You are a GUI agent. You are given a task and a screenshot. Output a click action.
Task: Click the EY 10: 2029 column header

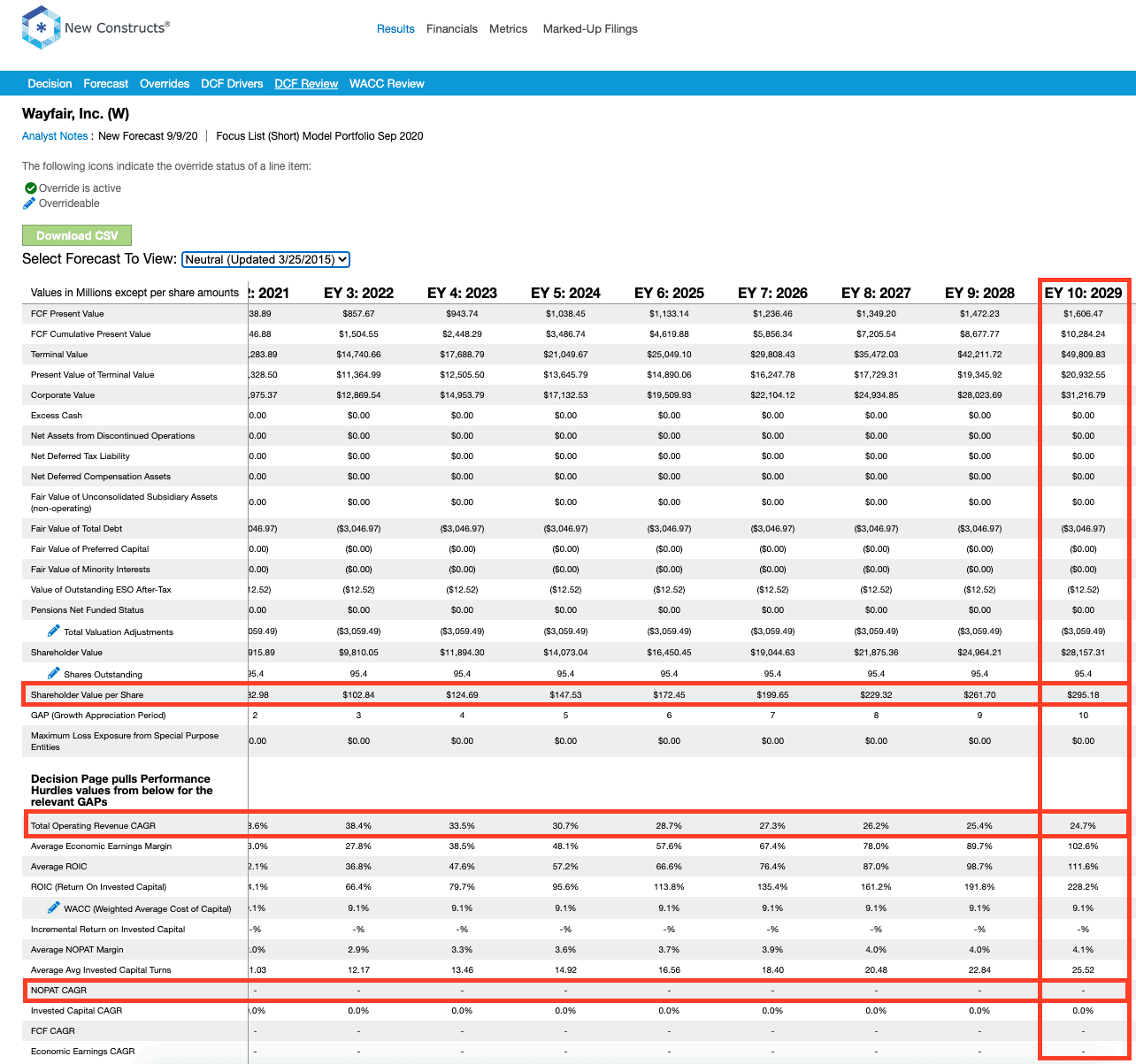click(x=1083, y=293)
